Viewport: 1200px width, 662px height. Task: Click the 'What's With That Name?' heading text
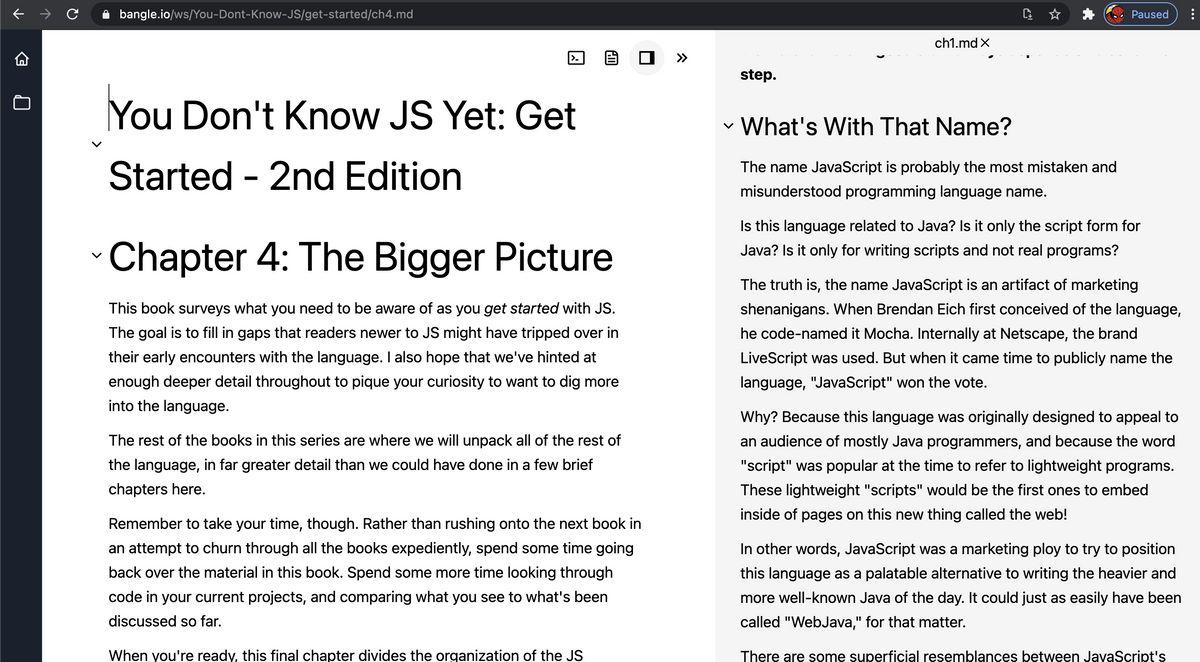click(x=876, y=127)
